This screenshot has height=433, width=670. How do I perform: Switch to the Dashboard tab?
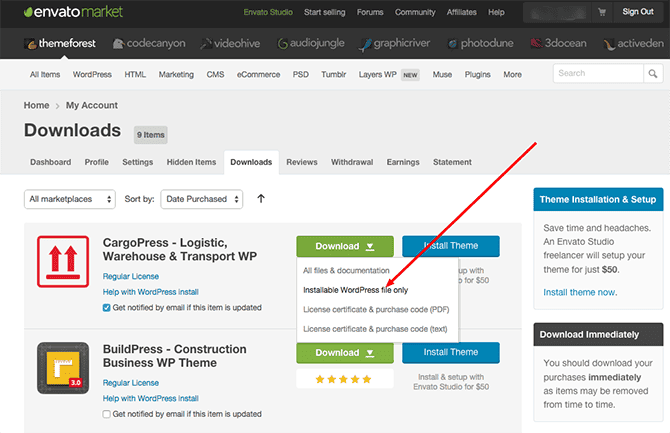(50, 162)
